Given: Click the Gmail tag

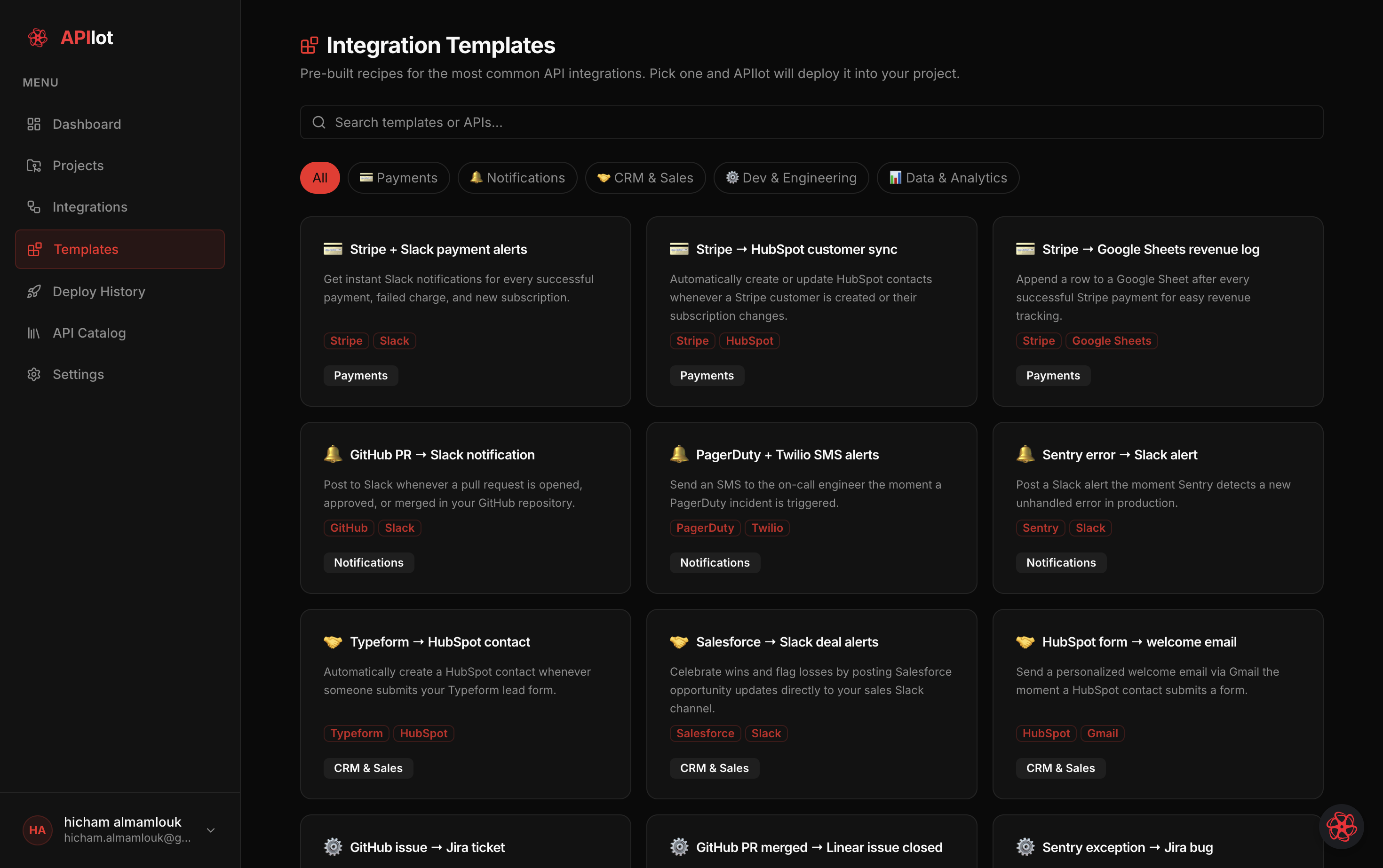Looking at the screenshot, I should click(1102, 734).
